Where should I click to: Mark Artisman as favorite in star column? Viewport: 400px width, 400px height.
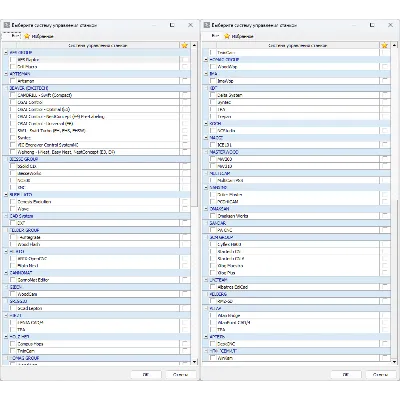185,81
